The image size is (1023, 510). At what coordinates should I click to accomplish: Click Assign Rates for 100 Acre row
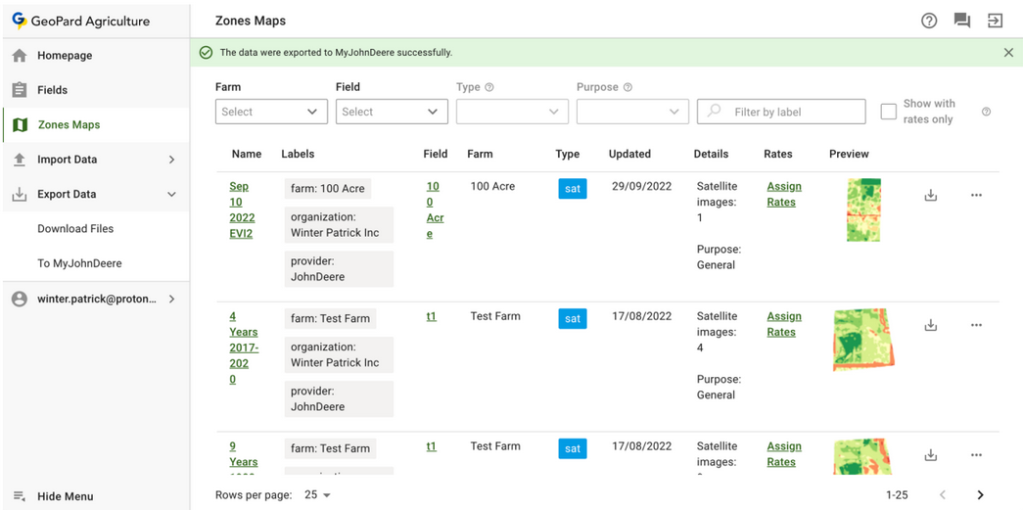click(783, 194)
